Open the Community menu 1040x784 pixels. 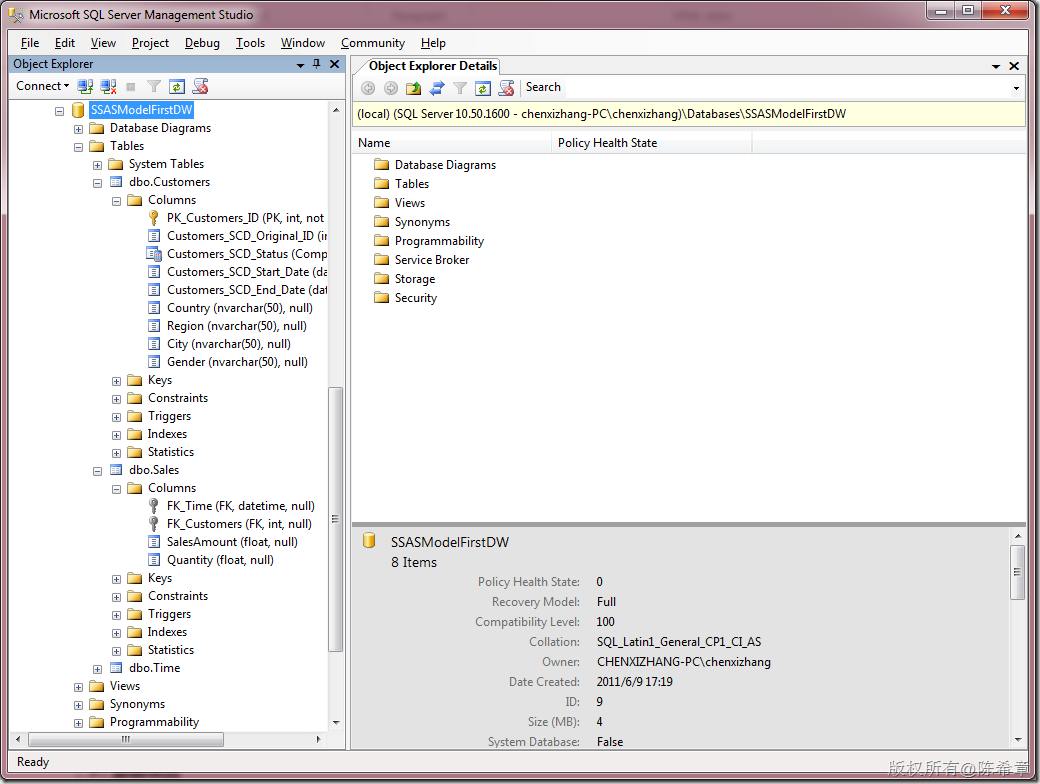pos(373,43)
